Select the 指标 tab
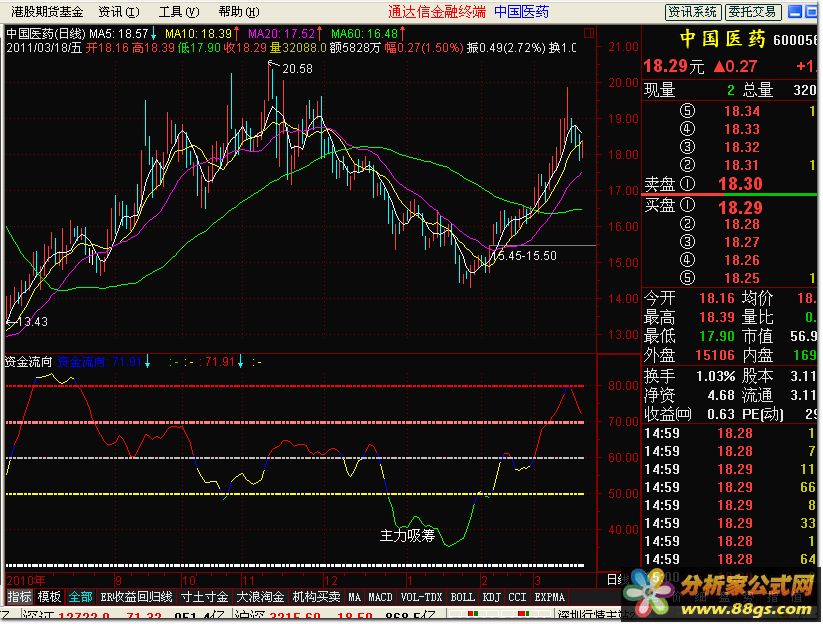Viewport: 823px width, 624px height. 19,597
